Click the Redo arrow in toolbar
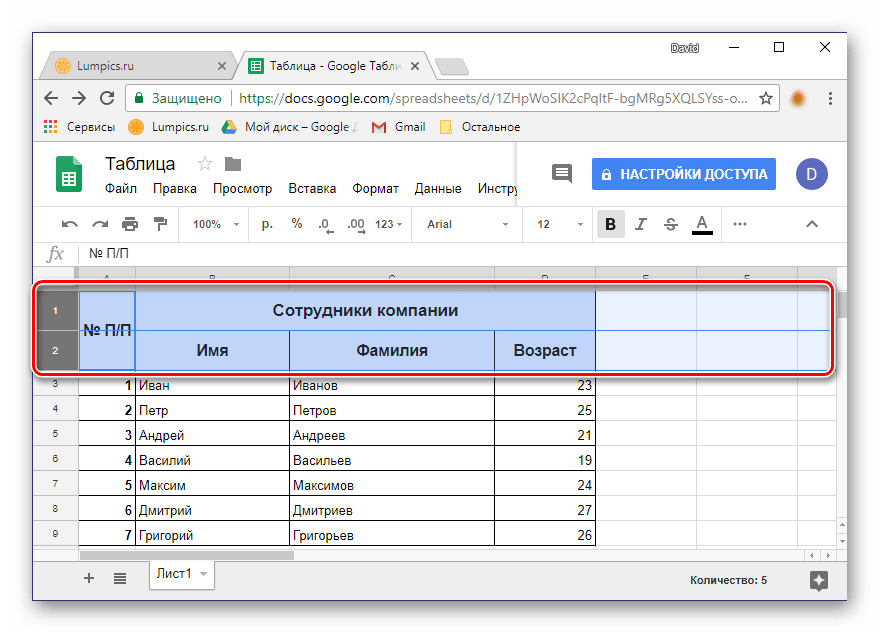Image resolution: width=881 pixels, height=633 pixels. click(100, 224)
